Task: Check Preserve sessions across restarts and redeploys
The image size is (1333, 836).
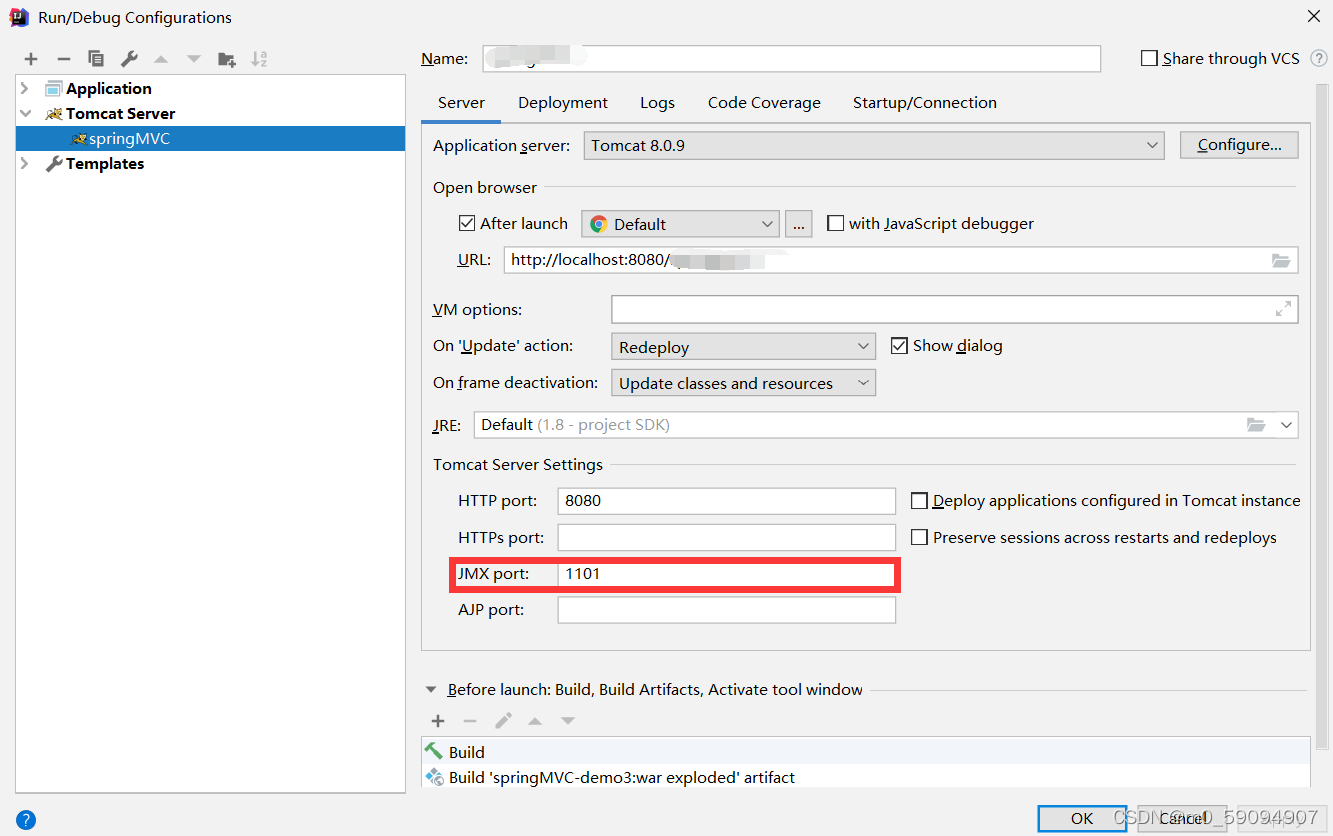Action: click(919, 537)
